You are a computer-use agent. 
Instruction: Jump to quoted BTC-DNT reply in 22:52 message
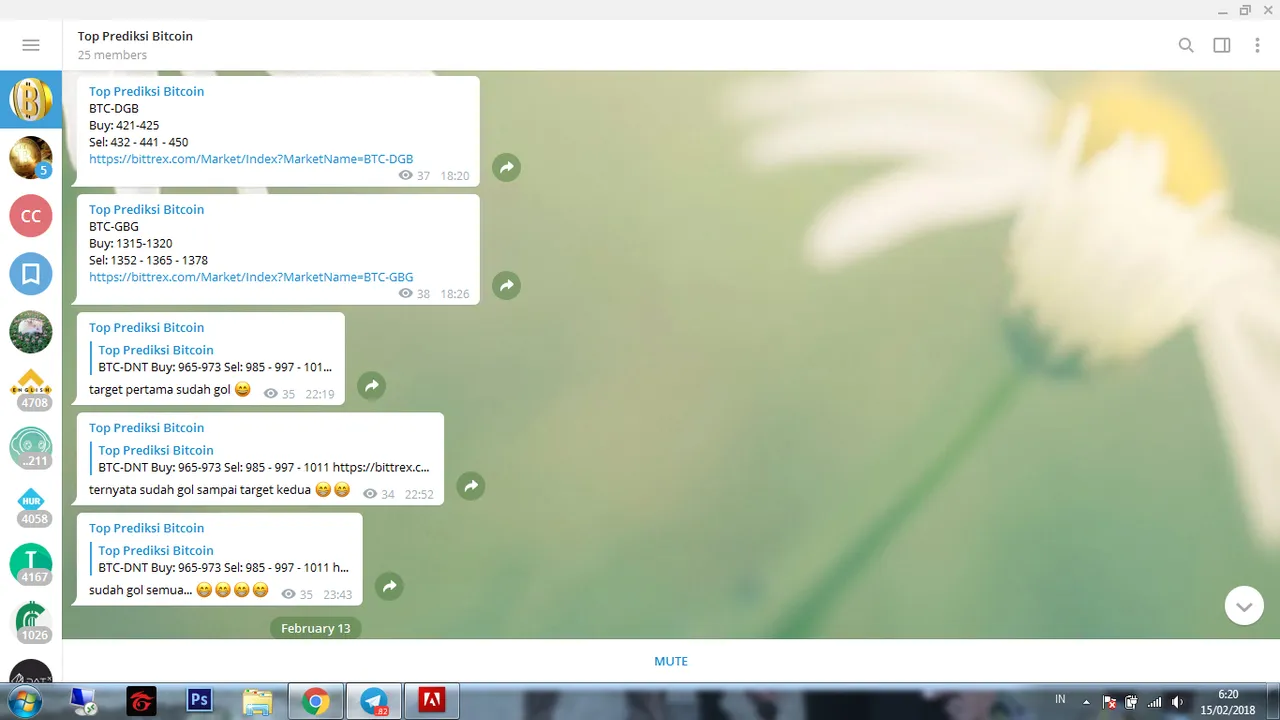[x=261, y=459]
